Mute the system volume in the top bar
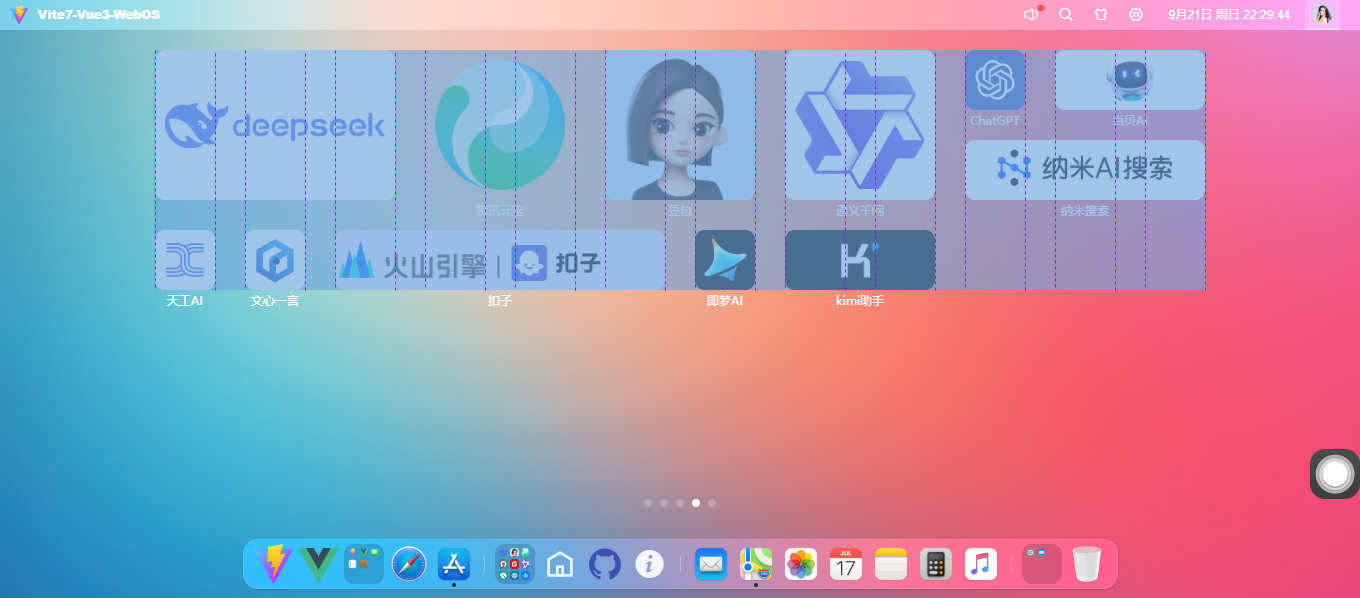The image size is (1360, 598). pyautogui.click(x=1030, y=14)
